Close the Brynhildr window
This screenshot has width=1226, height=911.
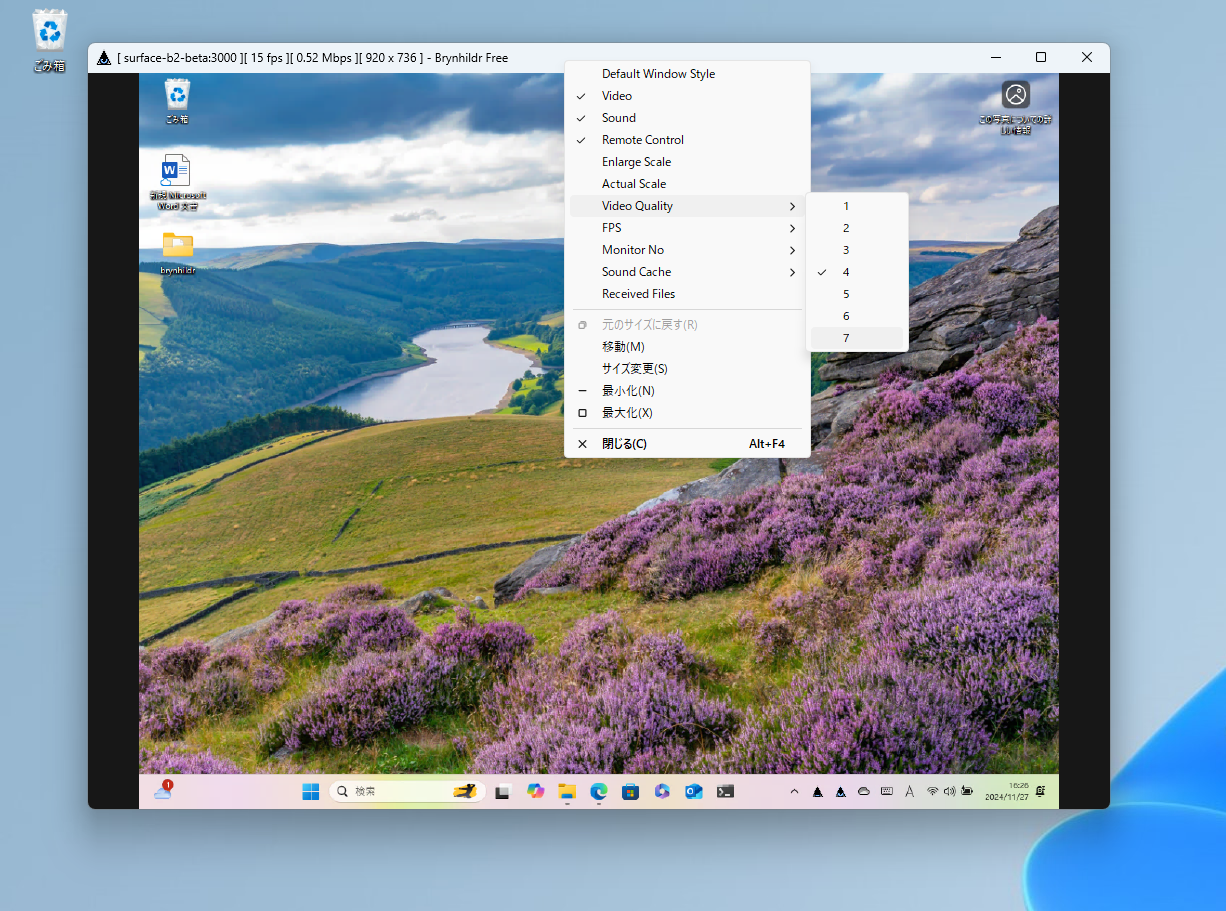pos(1087,58)
